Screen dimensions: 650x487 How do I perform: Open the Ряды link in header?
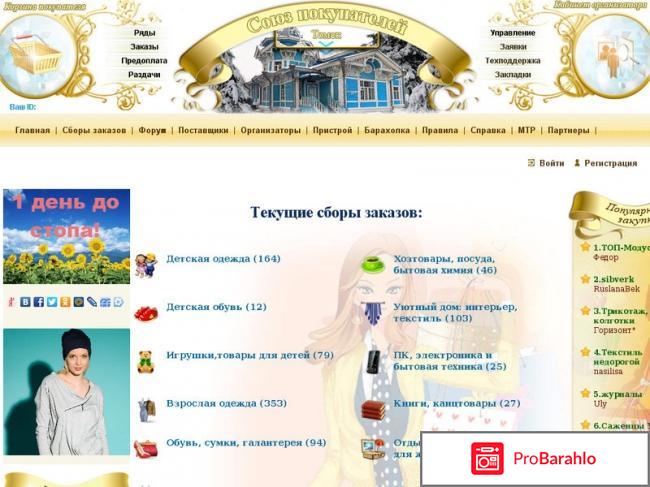(145, 33)
